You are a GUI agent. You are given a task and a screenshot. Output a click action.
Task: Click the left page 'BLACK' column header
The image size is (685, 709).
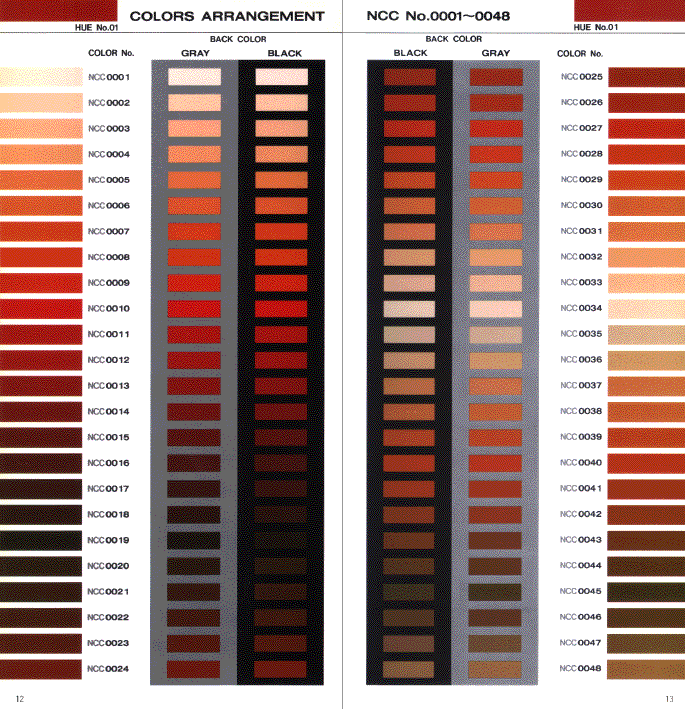(x=284, y=53)
